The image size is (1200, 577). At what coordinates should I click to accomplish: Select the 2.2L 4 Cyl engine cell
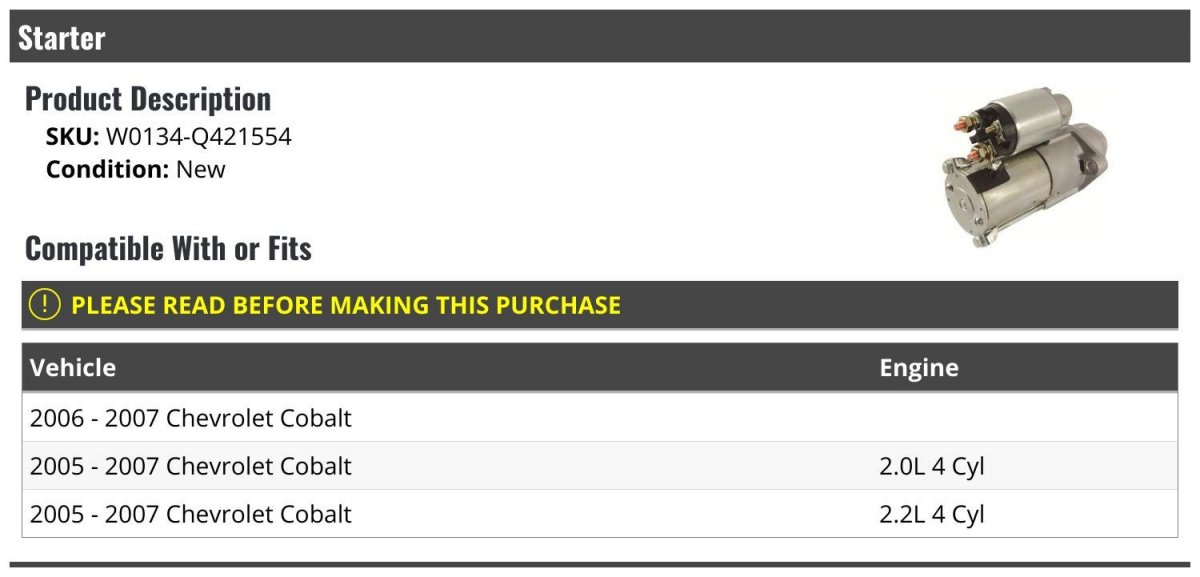932,514
